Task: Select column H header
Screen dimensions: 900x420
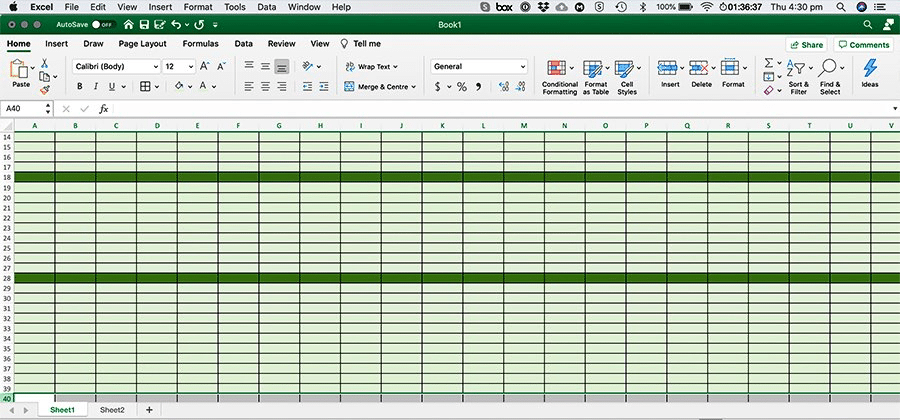Action: click(320, 126)
